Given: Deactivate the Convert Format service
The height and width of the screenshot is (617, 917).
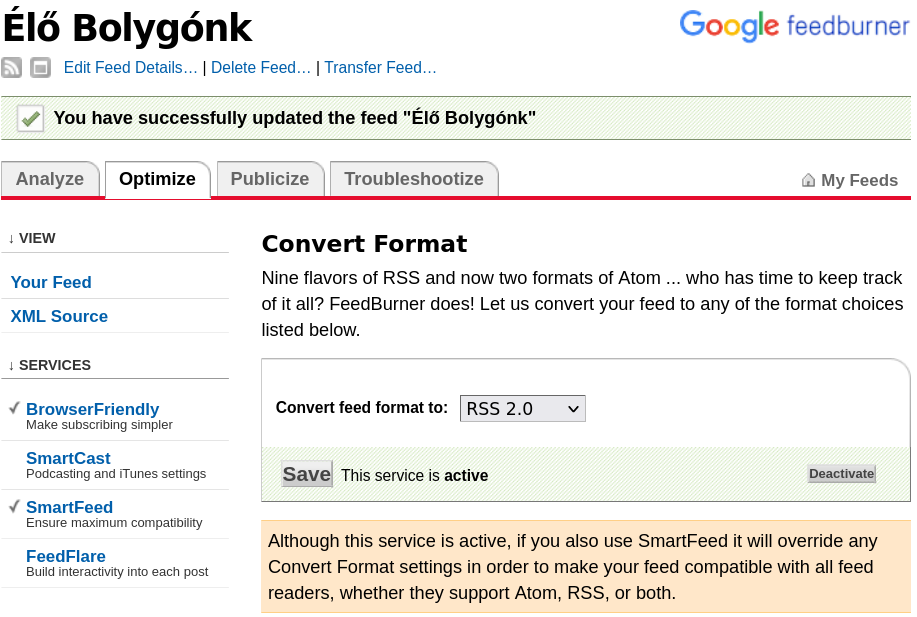Looking at the screenshot, I should 842,474.
